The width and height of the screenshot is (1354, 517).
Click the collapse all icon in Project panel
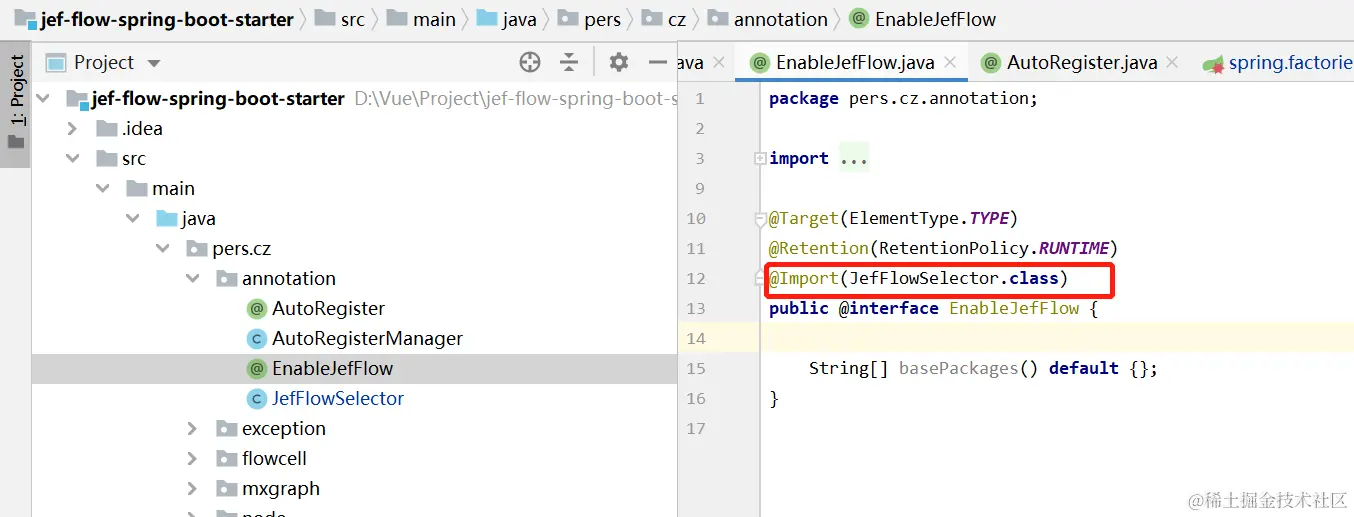tap(569, 63)
